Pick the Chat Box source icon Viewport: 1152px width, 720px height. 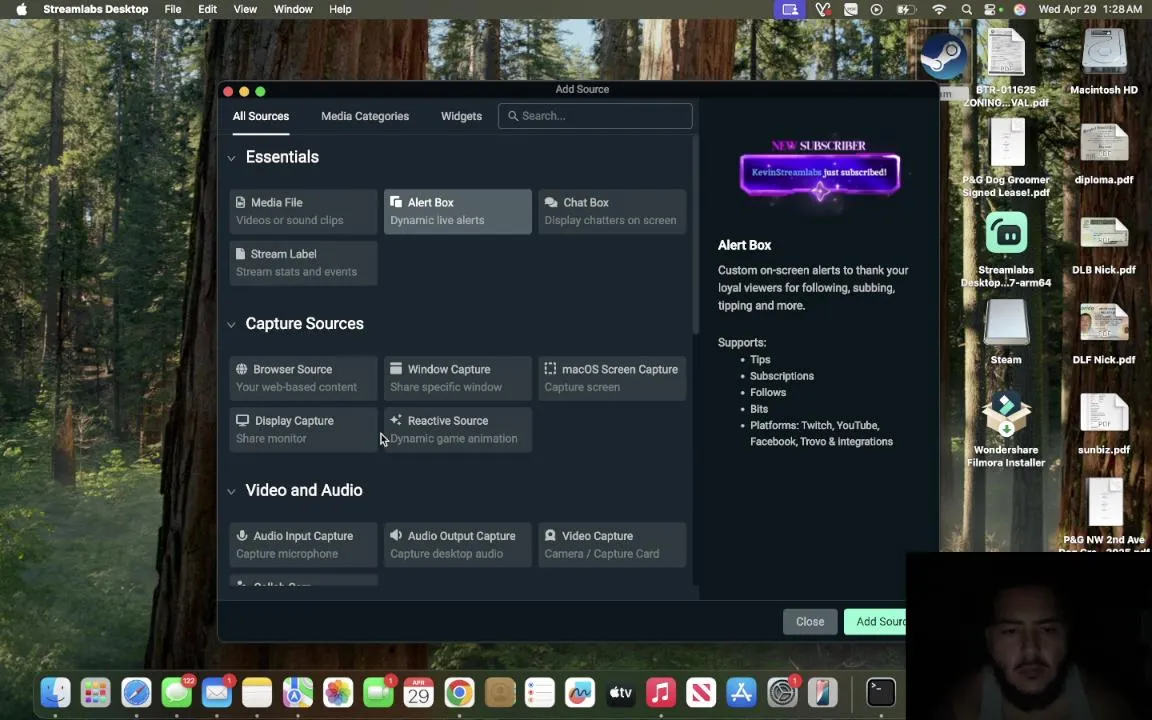(x=550, y=202)
